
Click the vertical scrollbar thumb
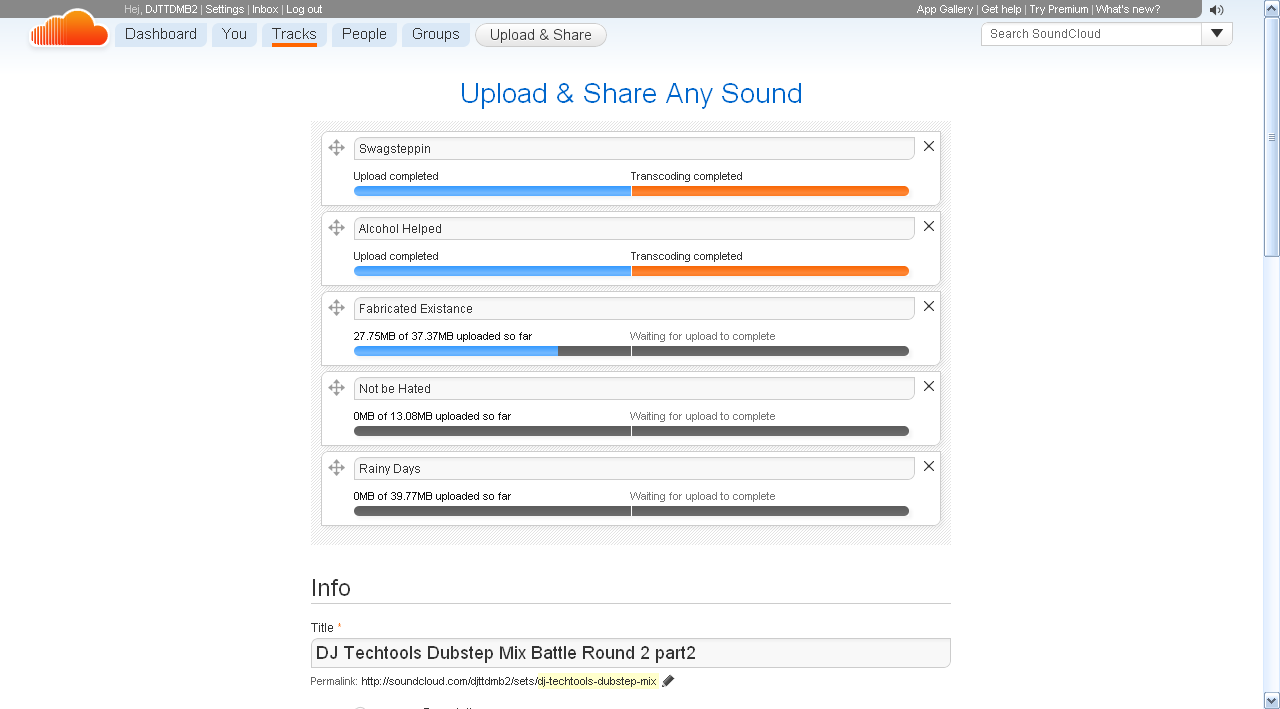click(x=1272, y=136)
